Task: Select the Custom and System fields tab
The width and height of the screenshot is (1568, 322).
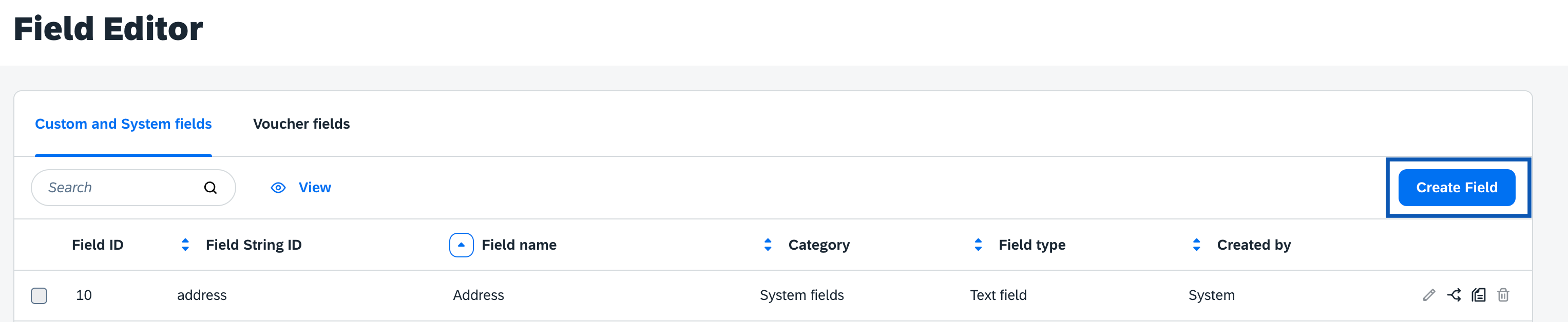Action: pos(123,124)
